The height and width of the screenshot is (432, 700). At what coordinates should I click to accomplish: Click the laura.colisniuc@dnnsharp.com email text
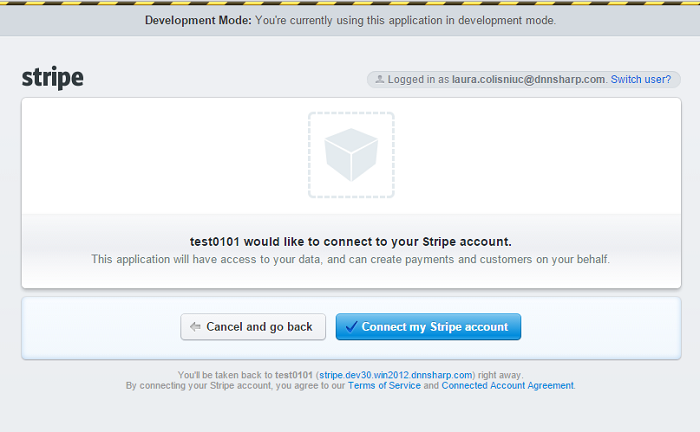529,79
